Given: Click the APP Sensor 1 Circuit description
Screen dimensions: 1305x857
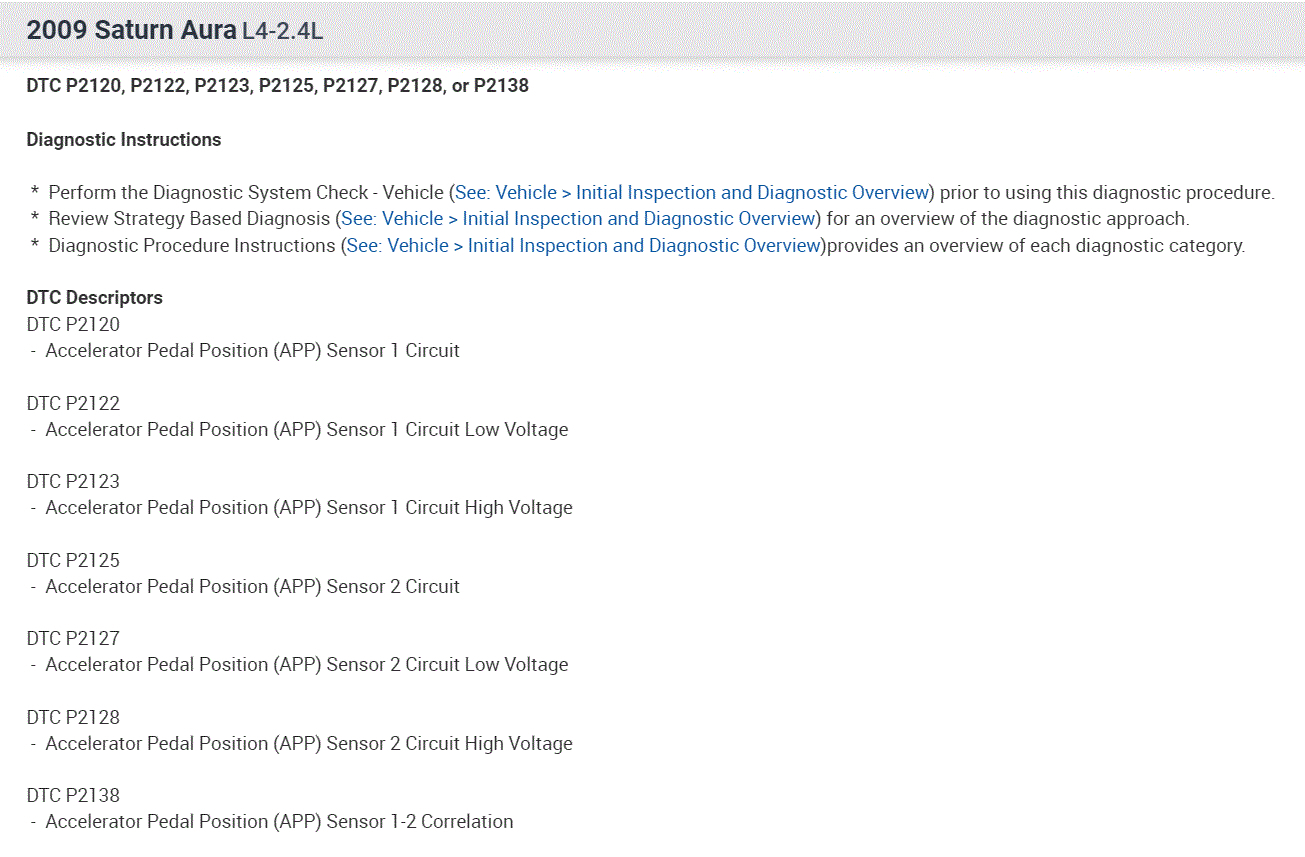Looking at the screenshot, I should (x=252, y=351).
